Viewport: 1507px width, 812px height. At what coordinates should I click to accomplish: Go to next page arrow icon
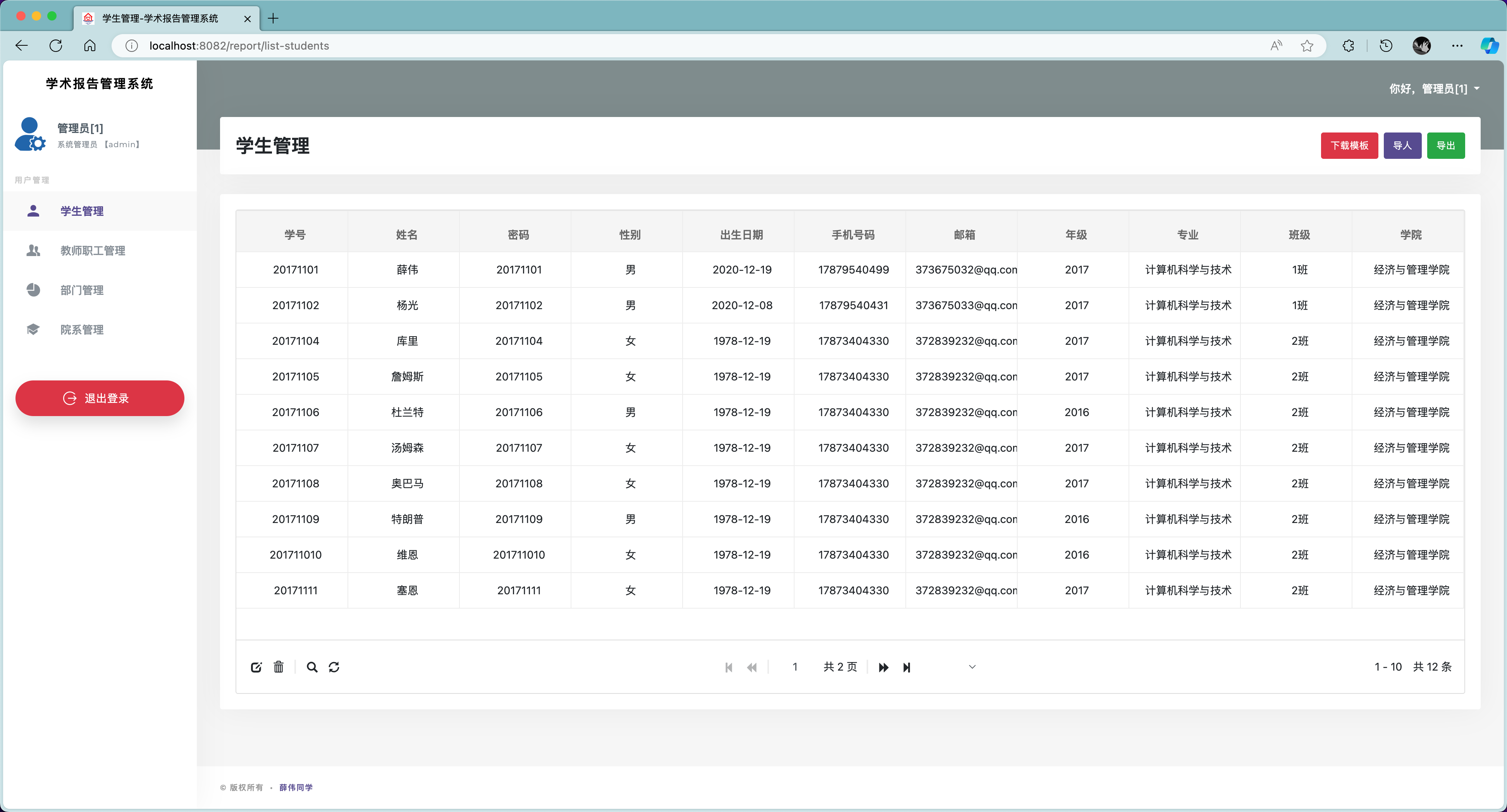coord(883,667)
